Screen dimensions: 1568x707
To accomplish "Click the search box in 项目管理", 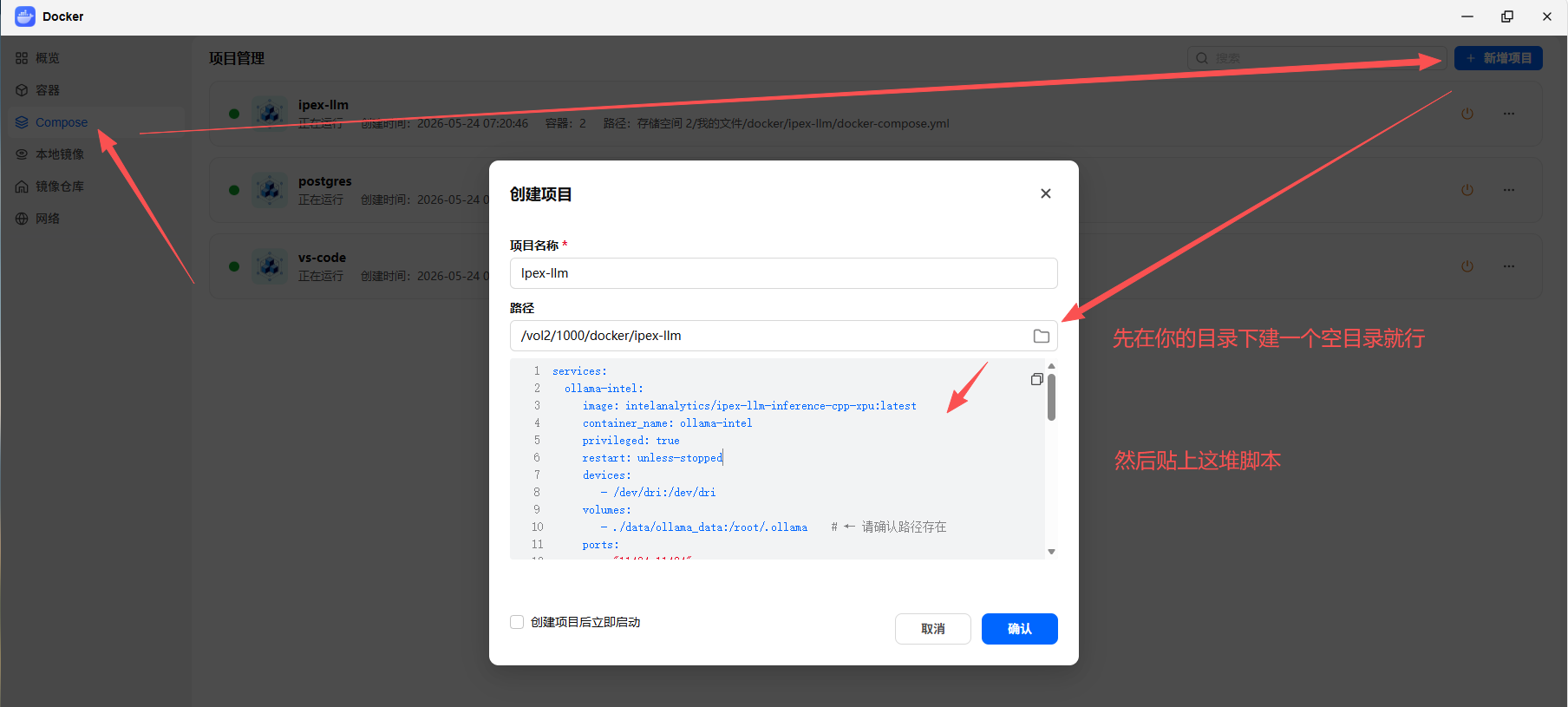I will 1316,58.
